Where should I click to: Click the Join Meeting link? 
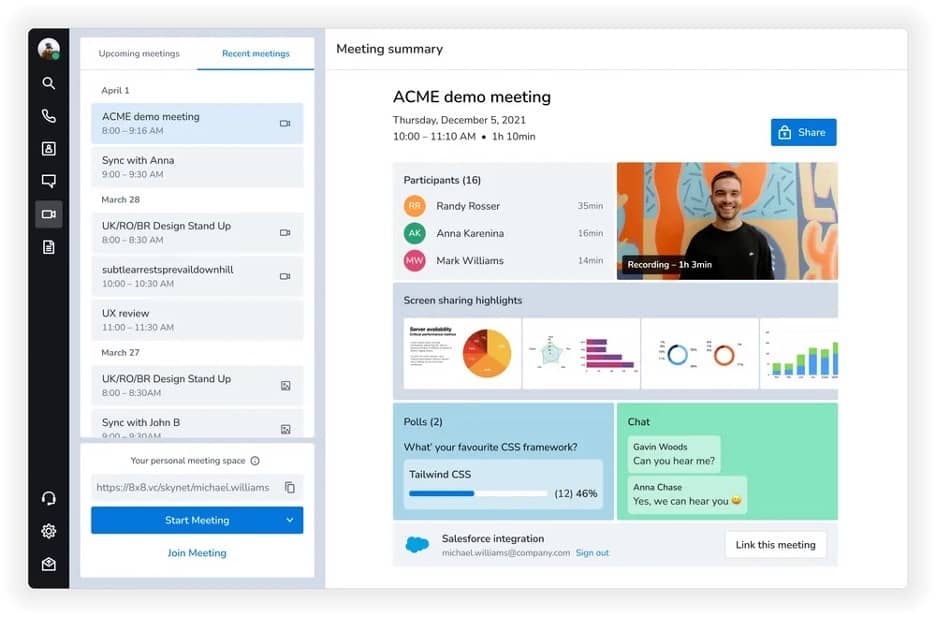click(197, 553)
